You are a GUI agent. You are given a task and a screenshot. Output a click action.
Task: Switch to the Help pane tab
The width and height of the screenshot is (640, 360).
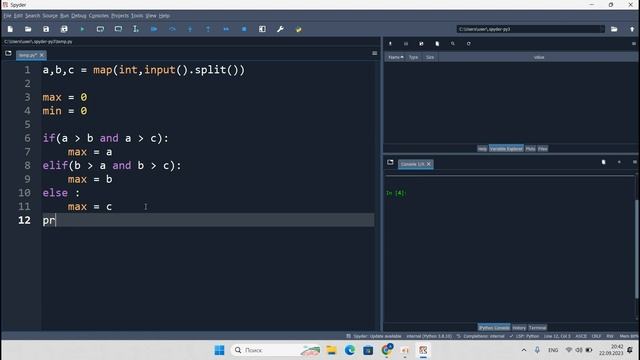[482, 149]
